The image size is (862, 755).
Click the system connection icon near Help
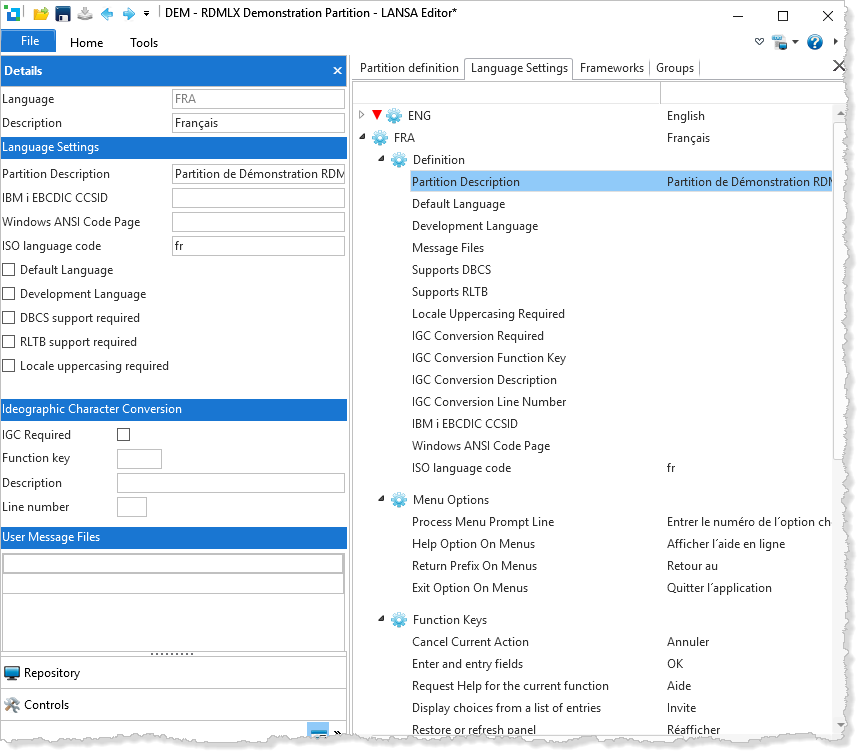point(779,42)
